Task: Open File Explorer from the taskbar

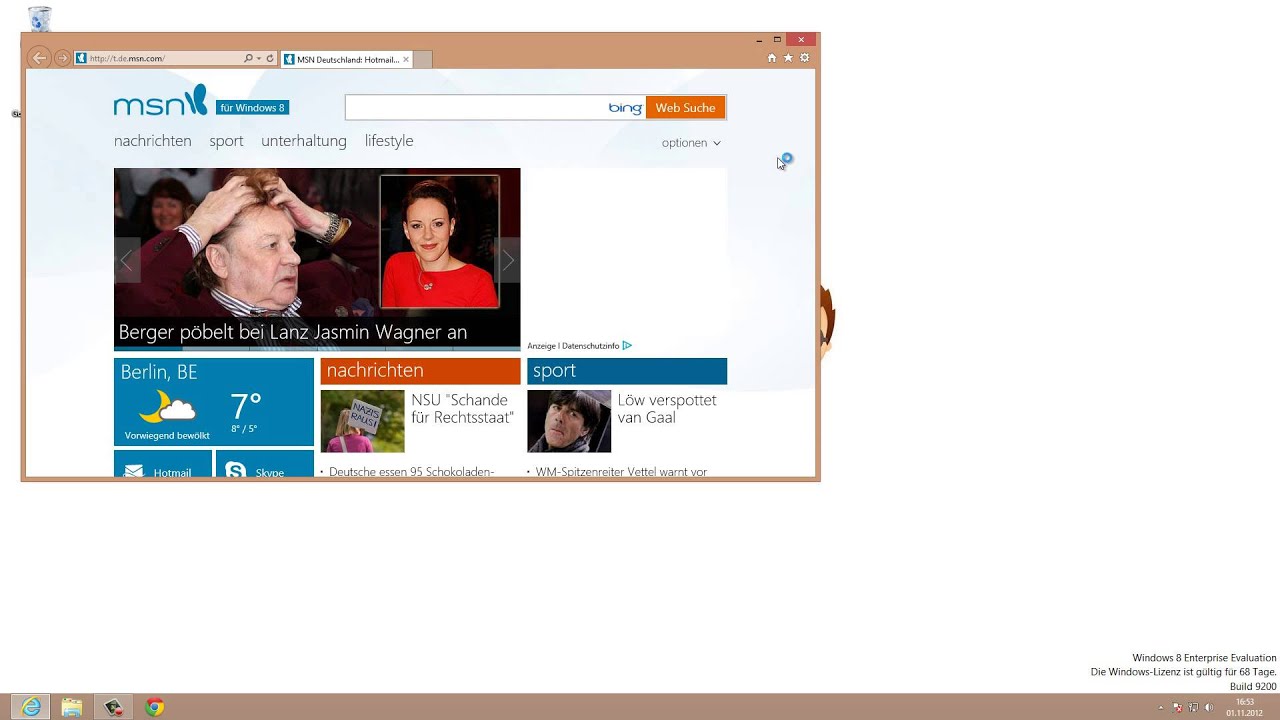Action: point(72,707)
